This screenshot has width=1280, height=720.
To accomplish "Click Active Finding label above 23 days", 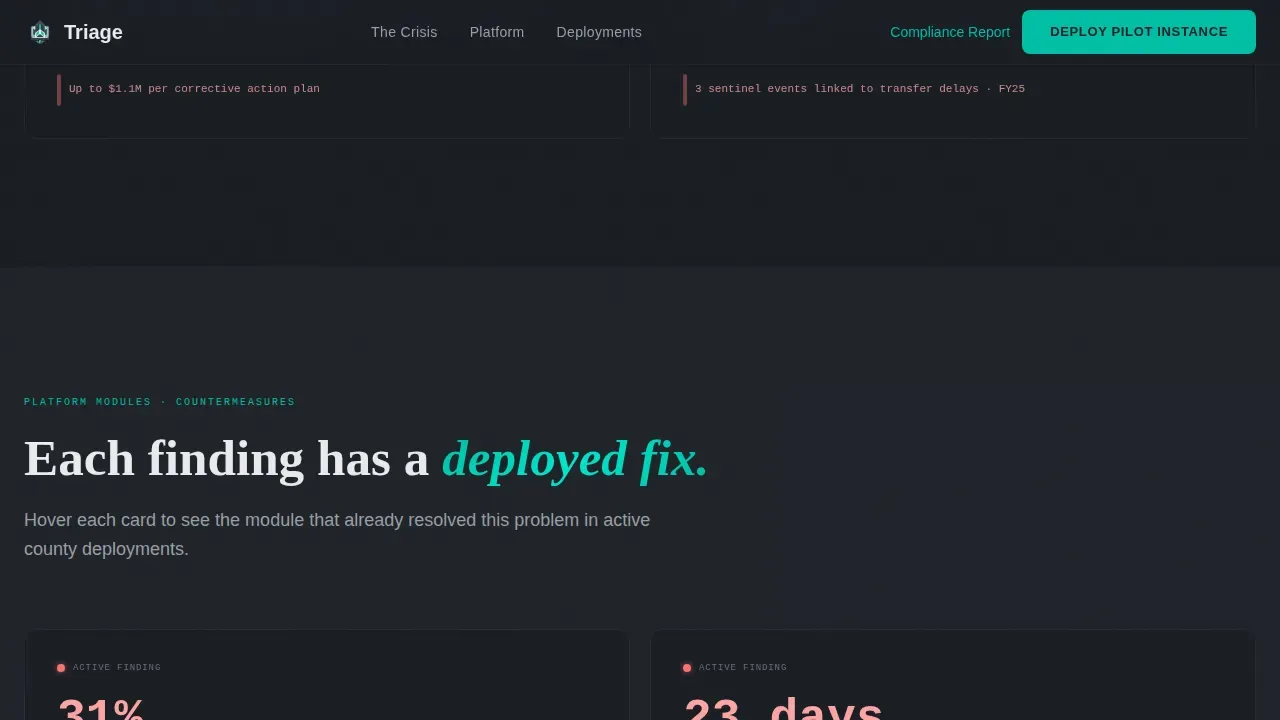I will coord(743,668).
